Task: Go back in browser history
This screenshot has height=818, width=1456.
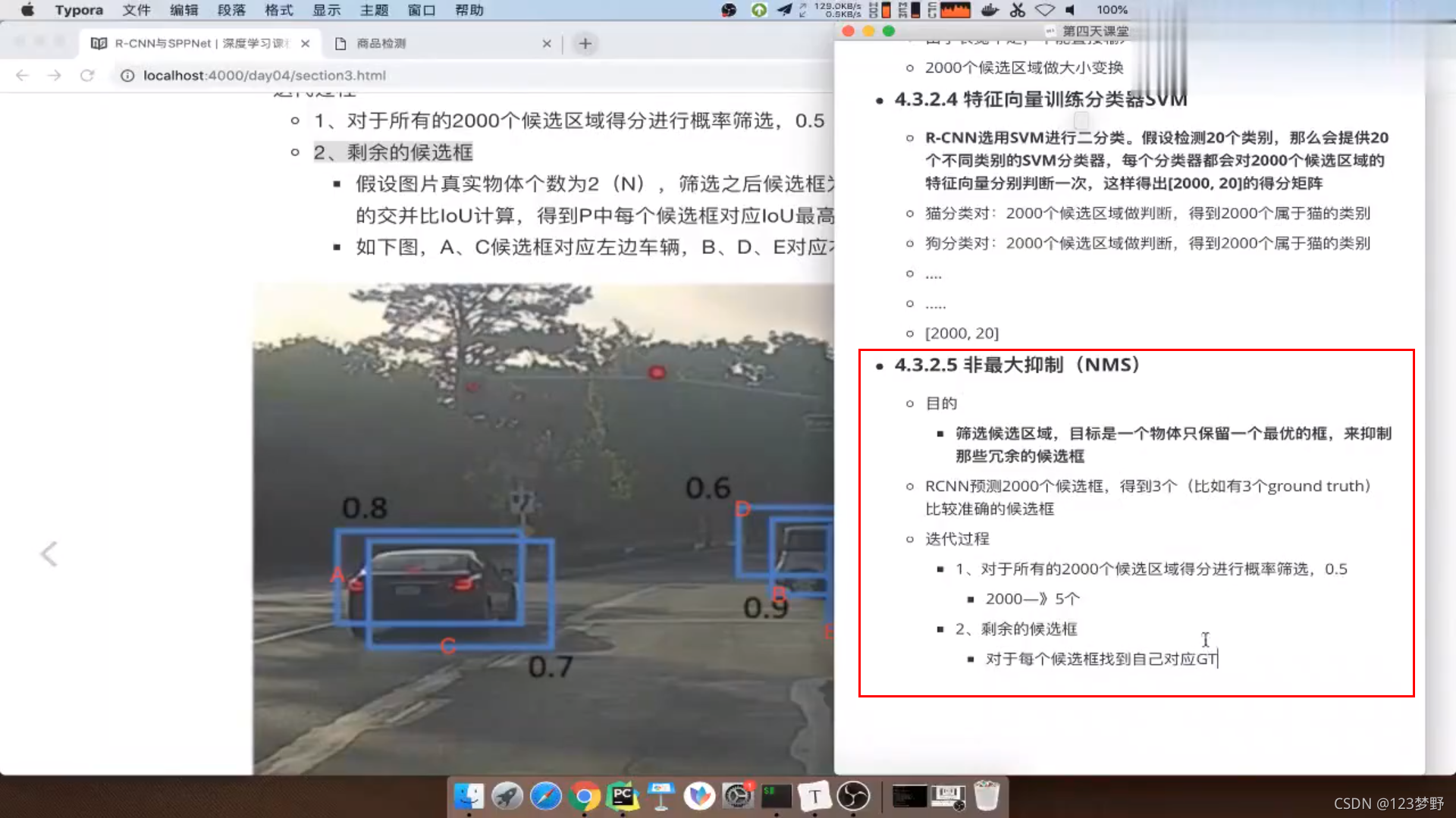Action: coord(22,75)
